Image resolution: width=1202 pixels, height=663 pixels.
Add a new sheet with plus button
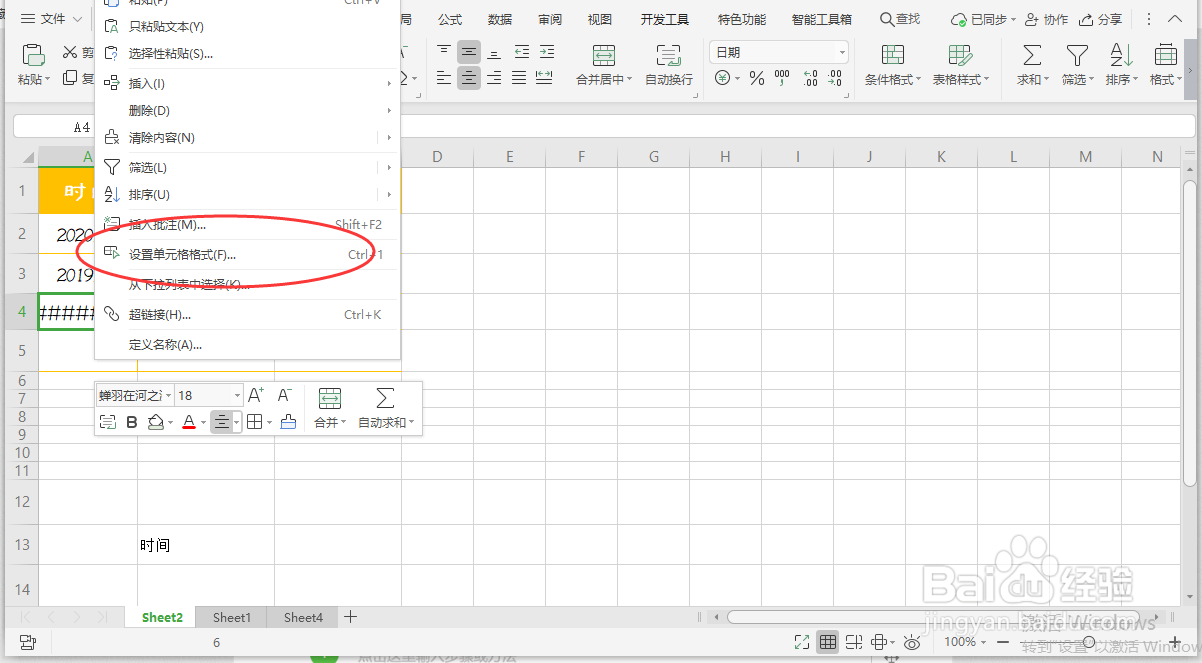351,617
